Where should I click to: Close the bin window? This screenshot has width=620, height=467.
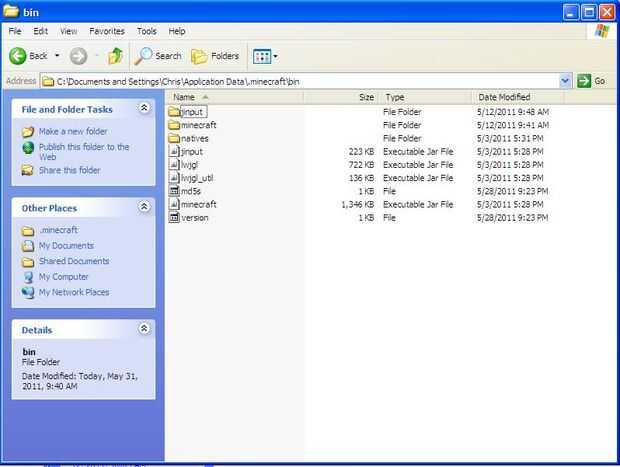tap(607, 12)
